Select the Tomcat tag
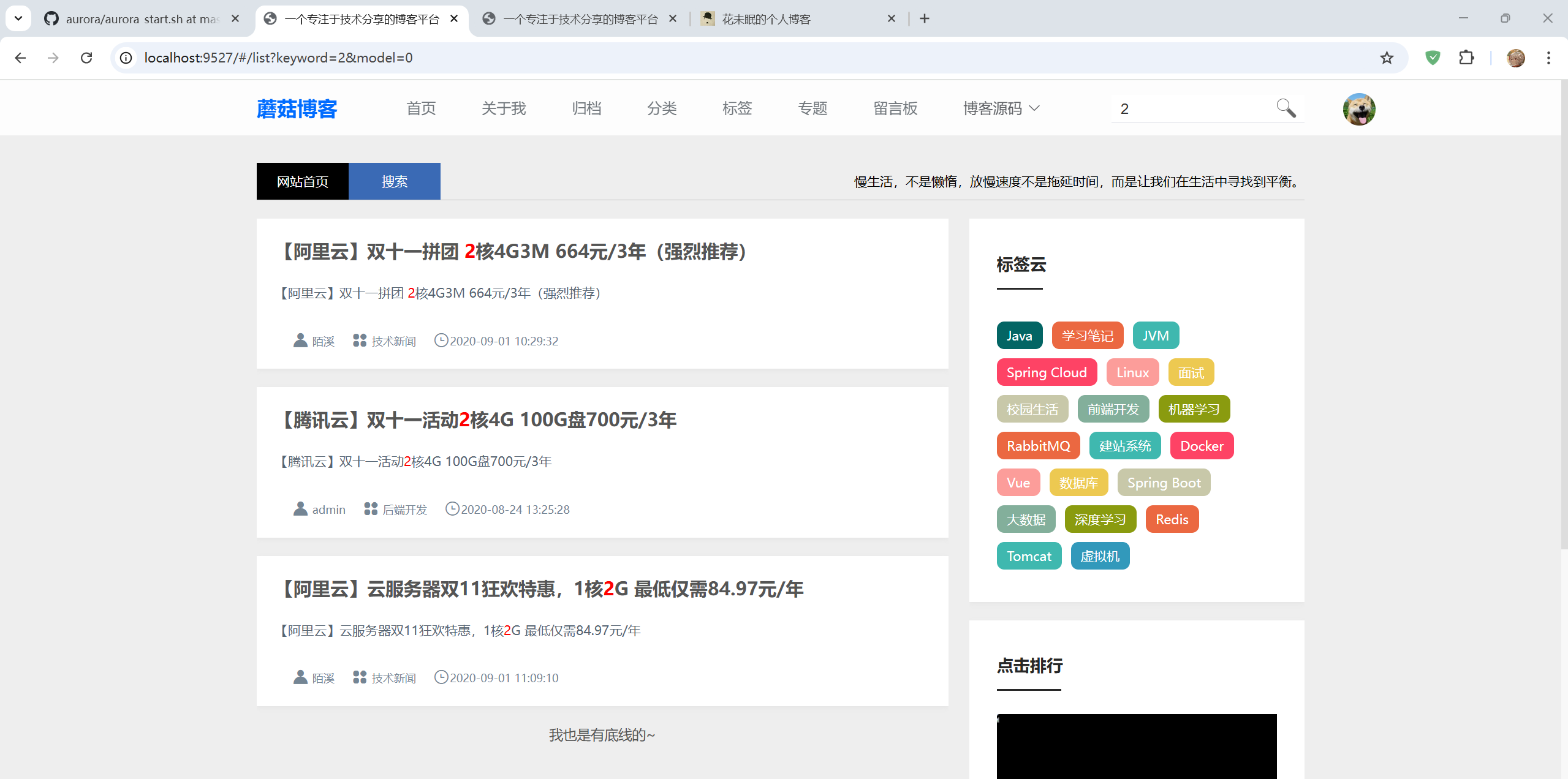The height and width of the screenshot is (779, 1568). (x=1029, y=555)
